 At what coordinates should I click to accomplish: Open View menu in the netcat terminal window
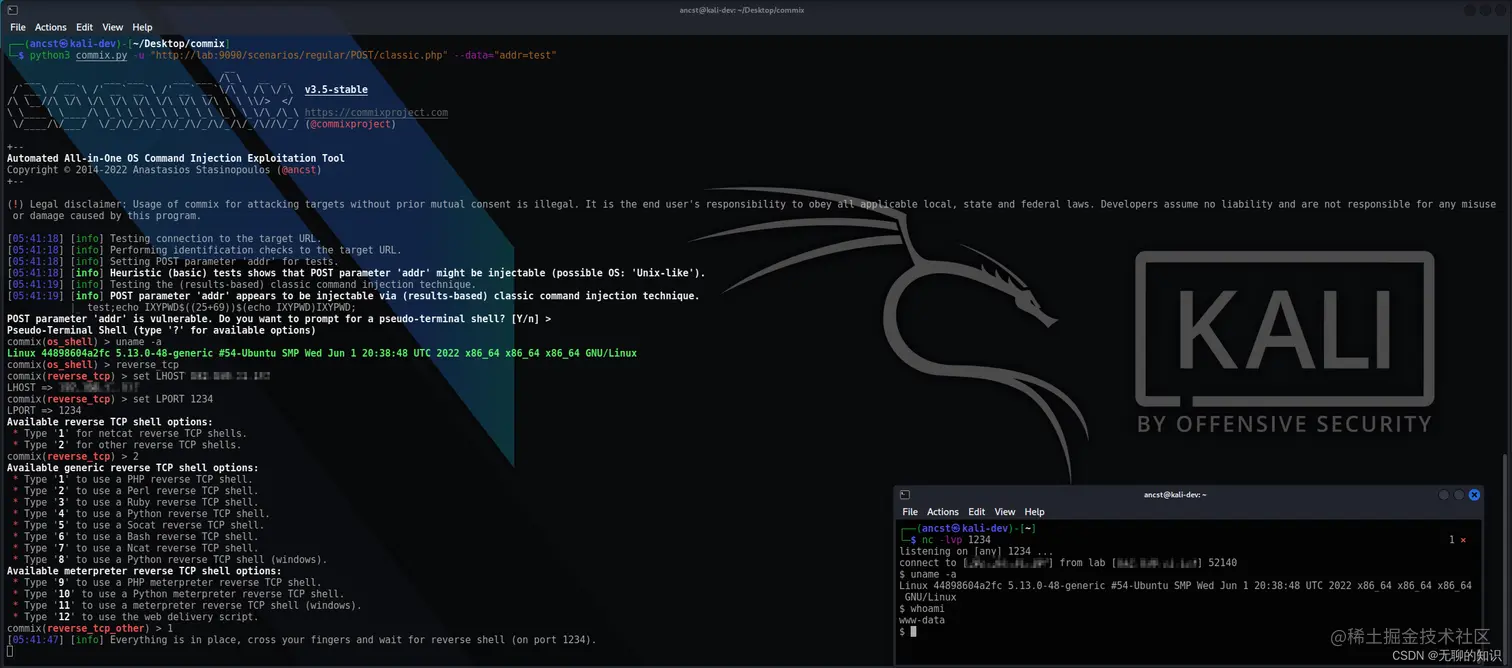pos(1005,512)
